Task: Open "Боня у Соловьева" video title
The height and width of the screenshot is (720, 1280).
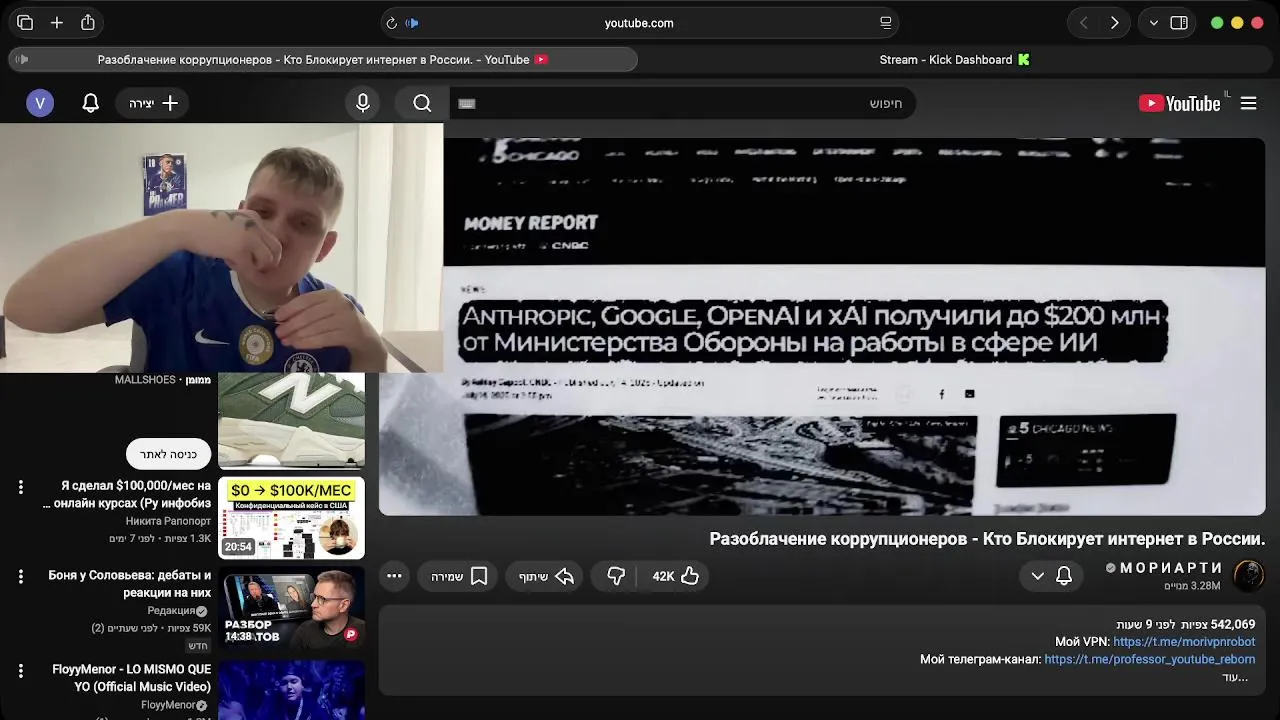Action: (130, 584)
